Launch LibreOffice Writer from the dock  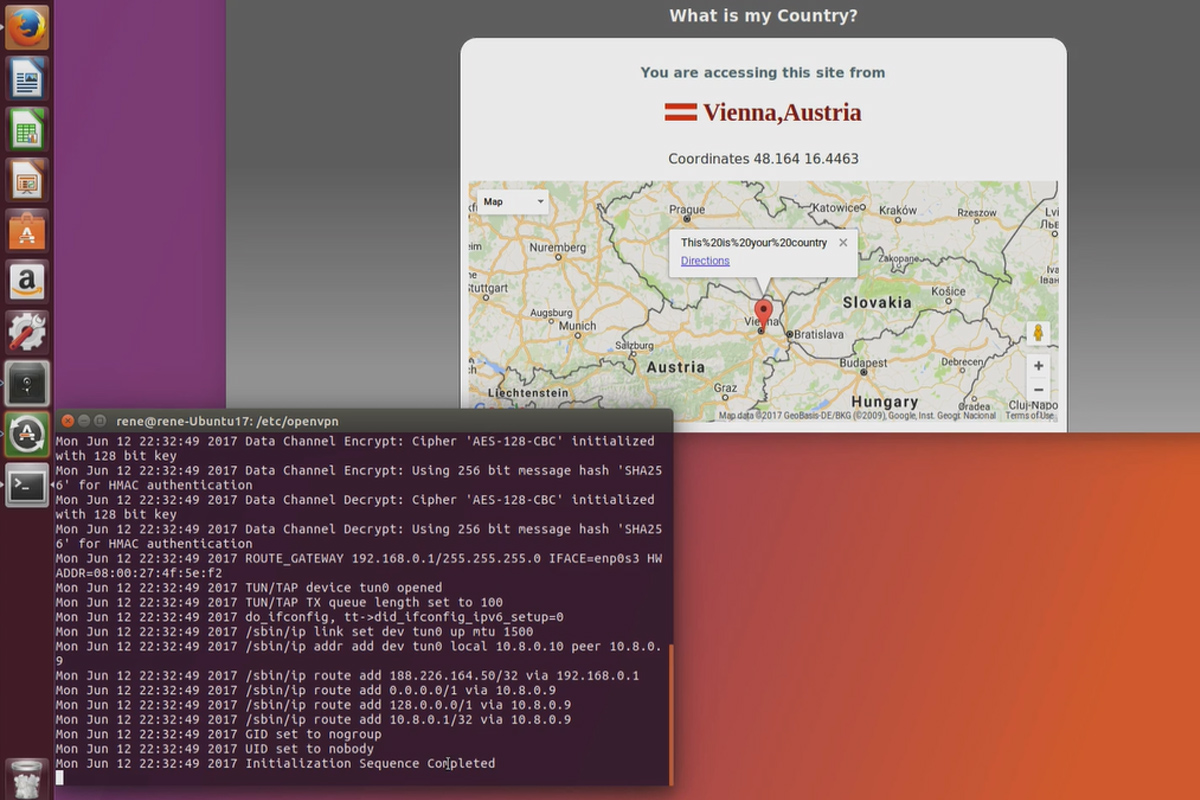click(x=27, y=78)
